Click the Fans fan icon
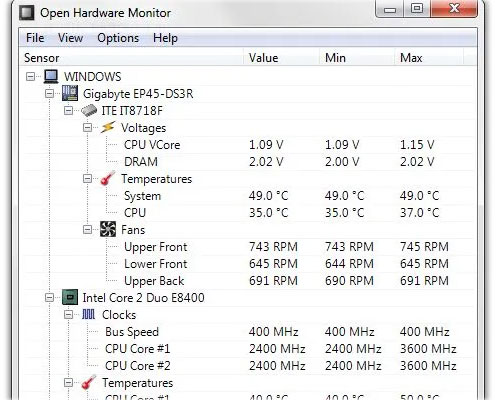Image resolution: width=496 pixels, height=400 pixels. click(x=108, y=229)
